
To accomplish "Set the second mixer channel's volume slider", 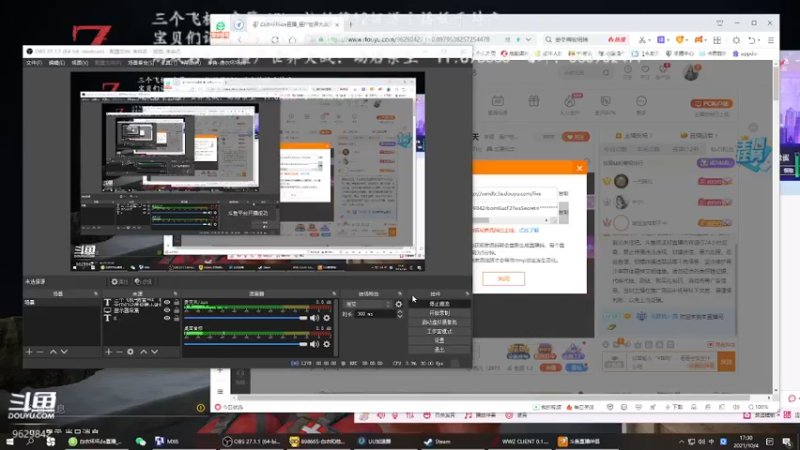I will tap(246, 344).
